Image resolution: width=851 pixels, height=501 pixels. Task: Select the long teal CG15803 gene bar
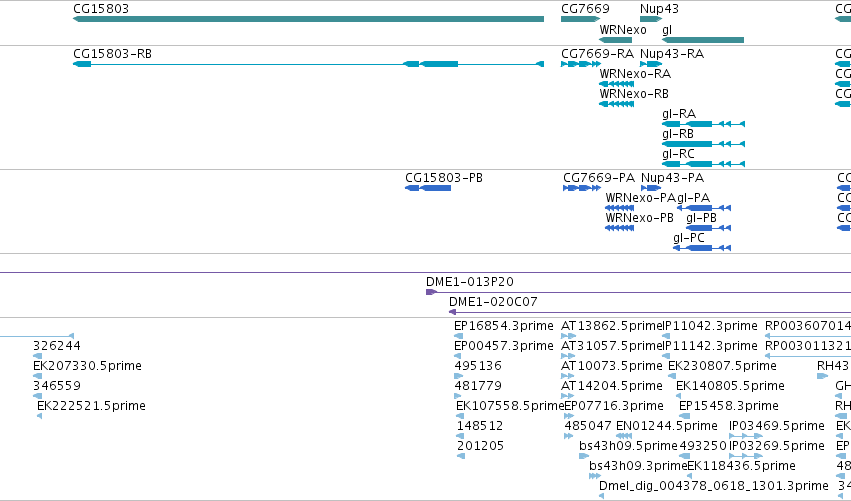[x=308, y=19]
